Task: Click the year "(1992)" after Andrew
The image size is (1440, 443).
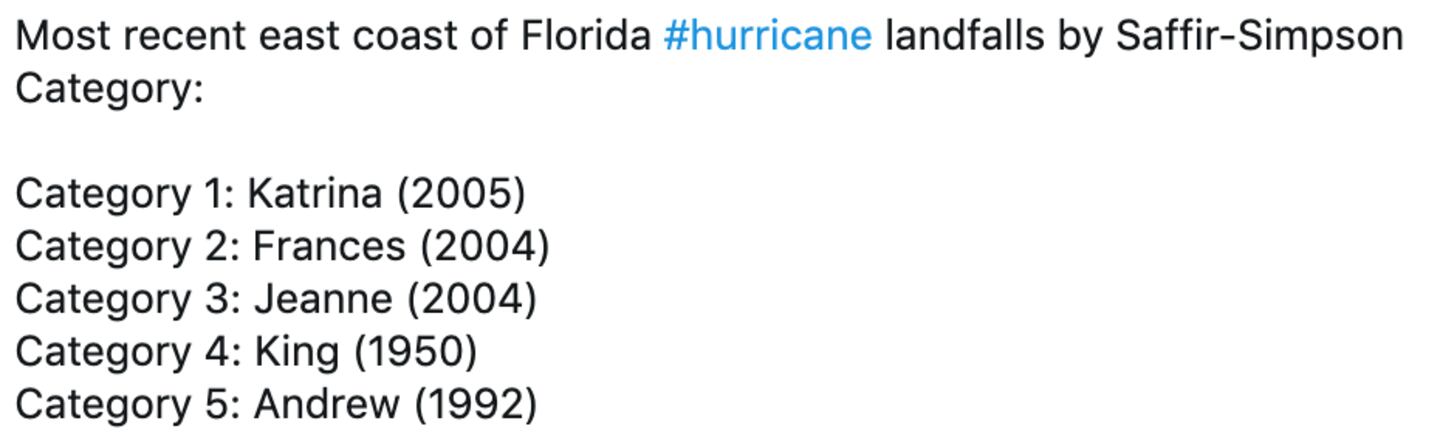Action: point(476,405)
